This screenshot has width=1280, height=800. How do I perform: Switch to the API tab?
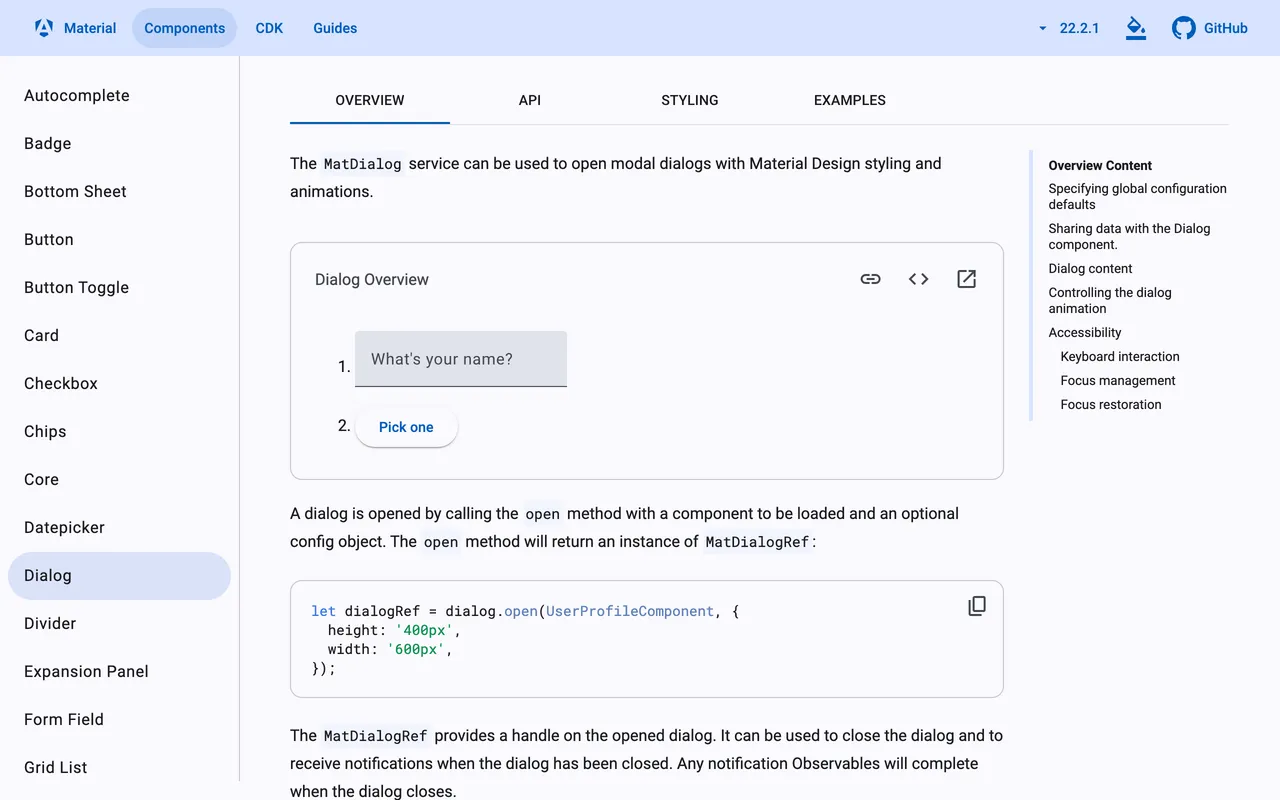tap(530, 100)
